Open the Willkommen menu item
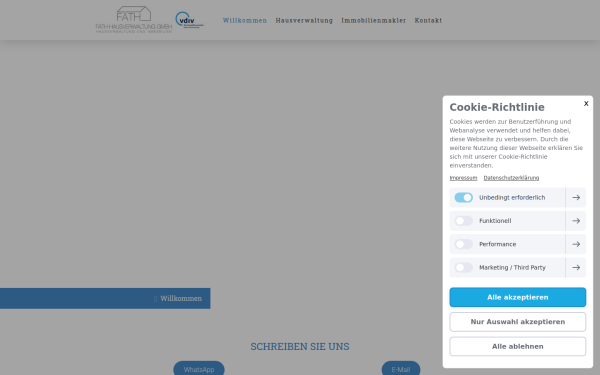 click(x=245, y=20)
